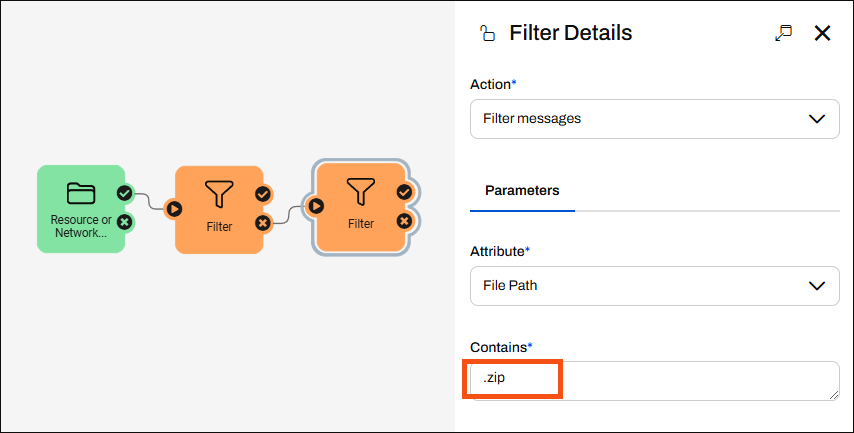Select the first Filter node's funnel icon
The height and width of the screenshot is (433, 854).
click(219, 193)
